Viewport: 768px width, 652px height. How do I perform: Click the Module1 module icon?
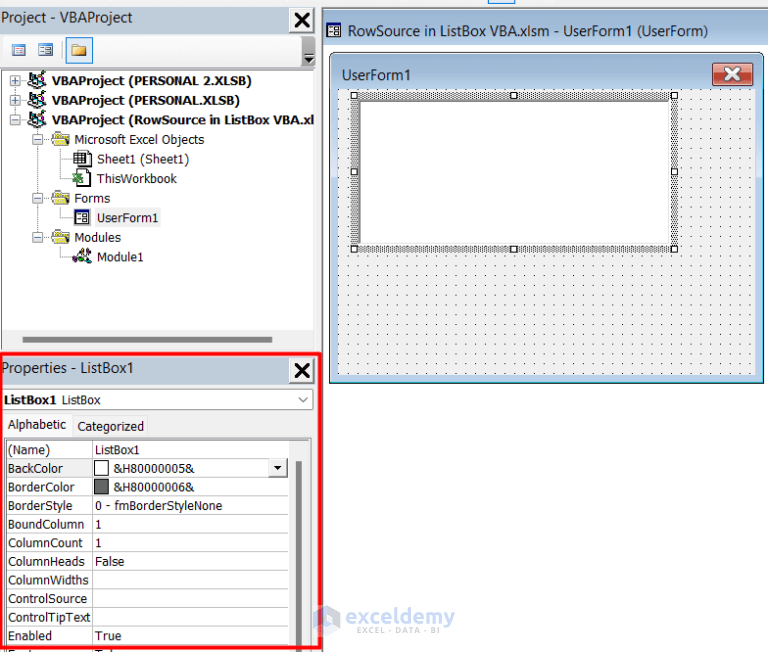pyautogui.click(x=82, y=256)
